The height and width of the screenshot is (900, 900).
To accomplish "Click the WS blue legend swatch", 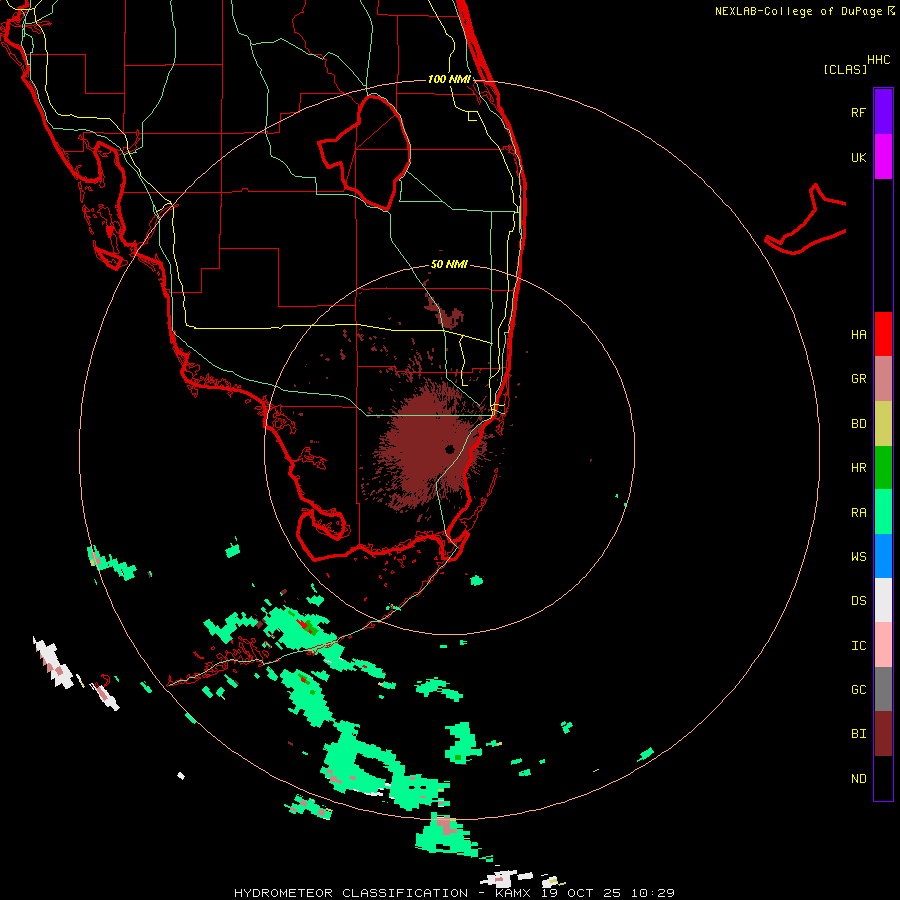I will (x=883, y=556).
